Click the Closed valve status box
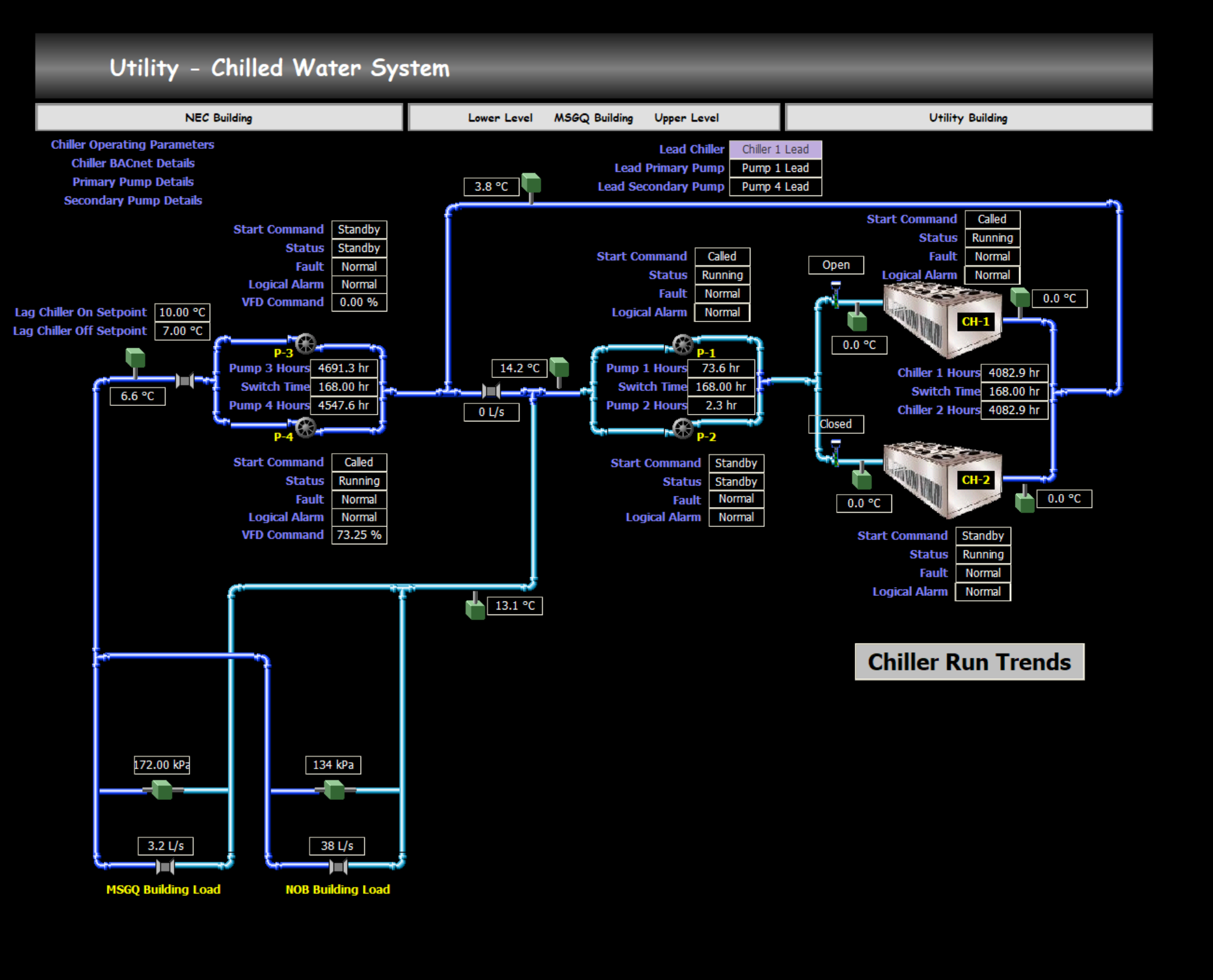 tap(836, 424)
